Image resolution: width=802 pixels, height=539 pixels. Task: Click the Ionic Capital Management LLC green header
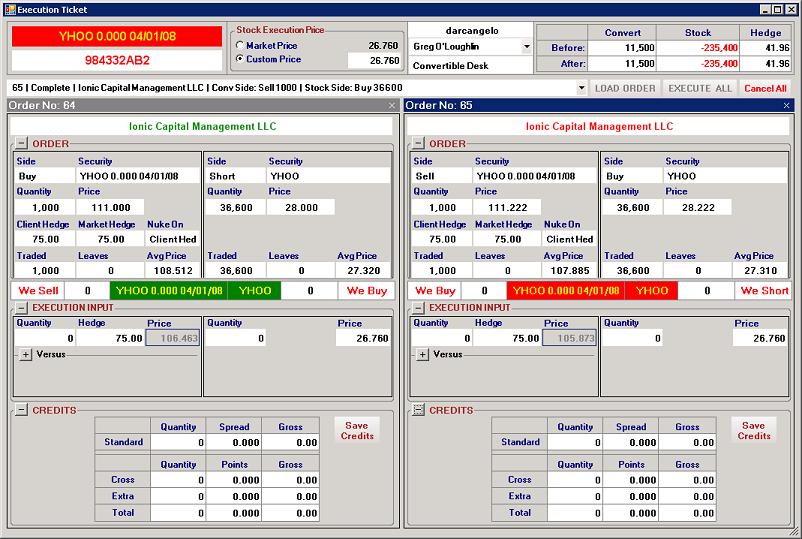click(x=202, y=126)
